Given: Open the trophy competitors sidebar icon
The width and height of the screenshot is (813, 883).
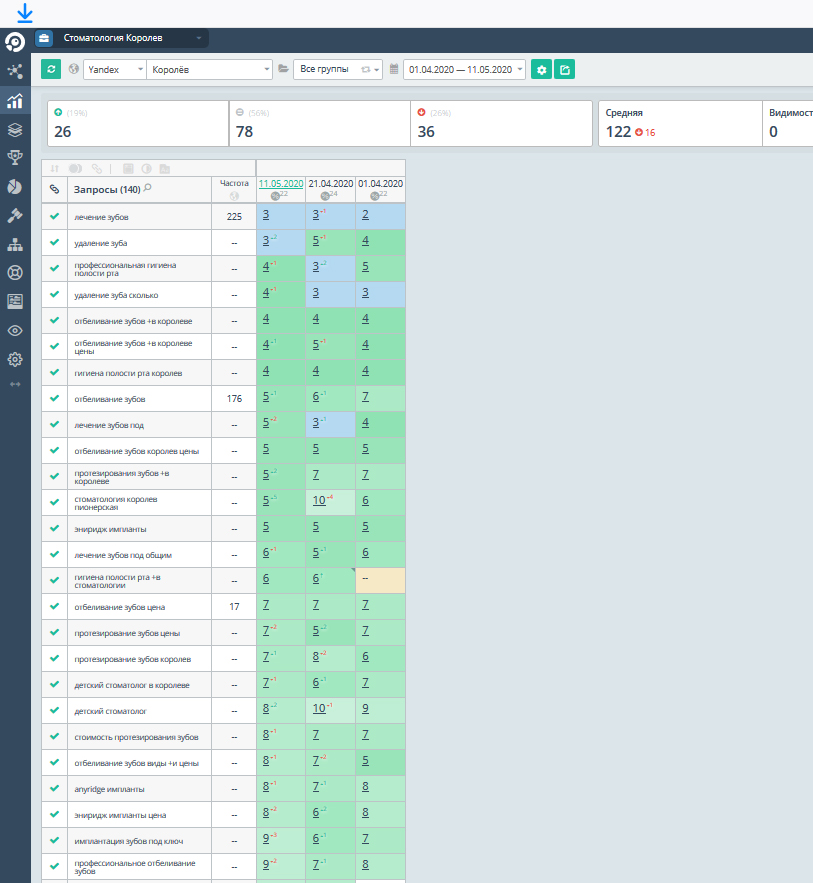Looking at the screenshot, I should click(x=15, y=158).
